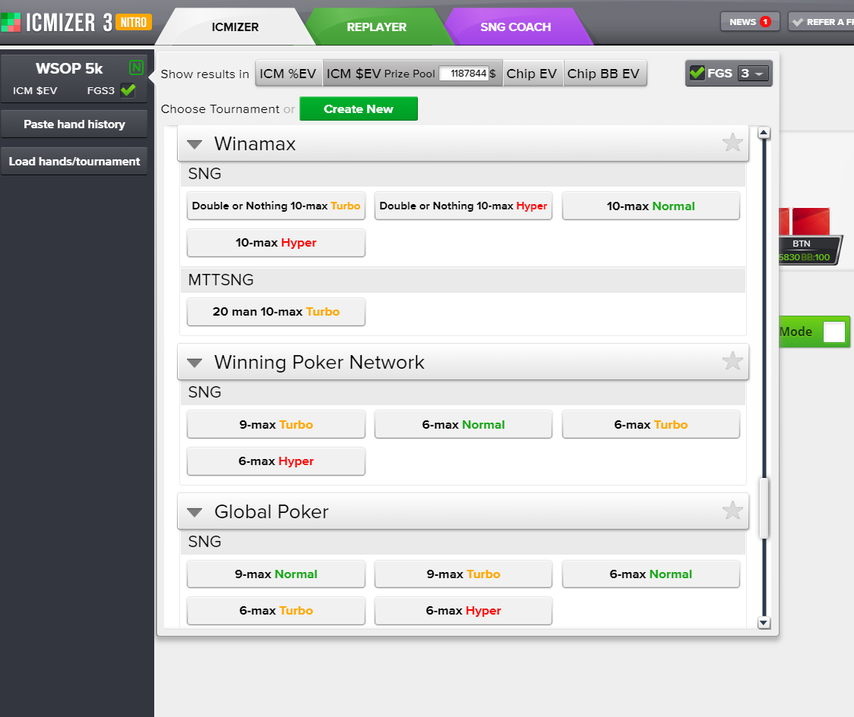
Task: Show results in ICM %EV
Action: 288,74
